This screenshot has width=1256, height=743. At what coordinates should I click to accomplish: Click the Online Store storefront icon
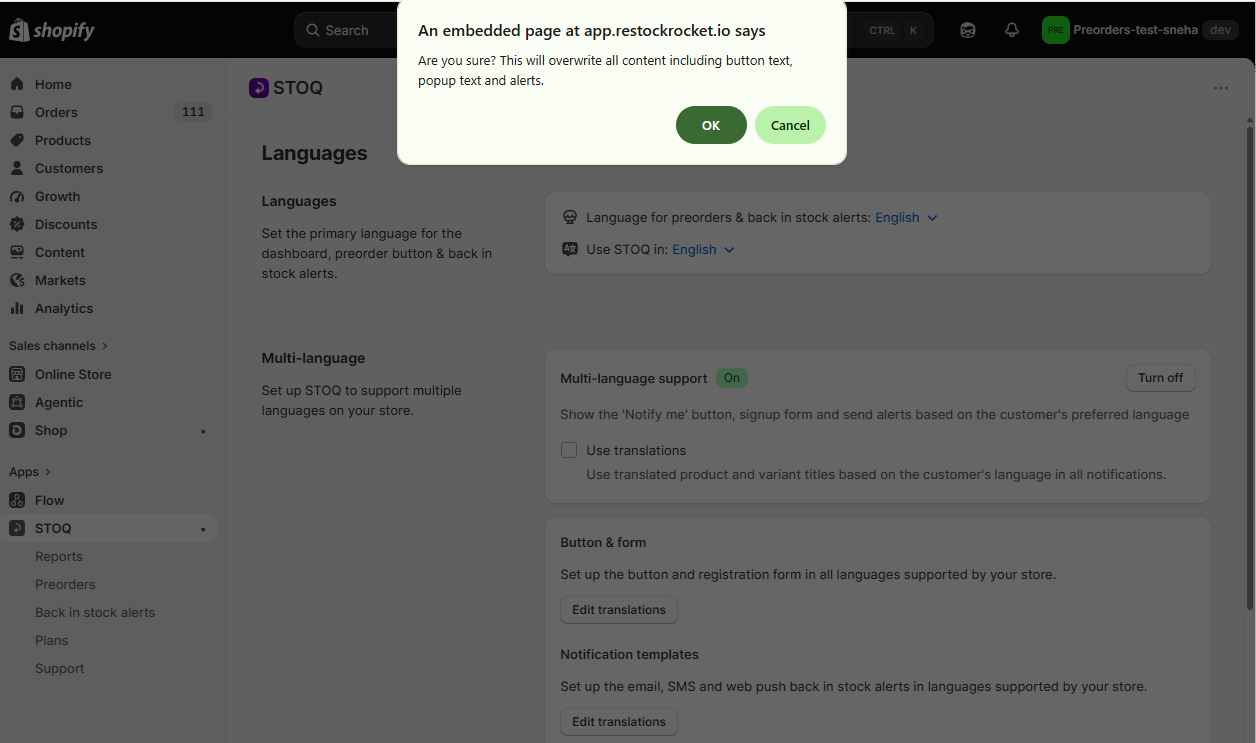[x=17, y=374]
